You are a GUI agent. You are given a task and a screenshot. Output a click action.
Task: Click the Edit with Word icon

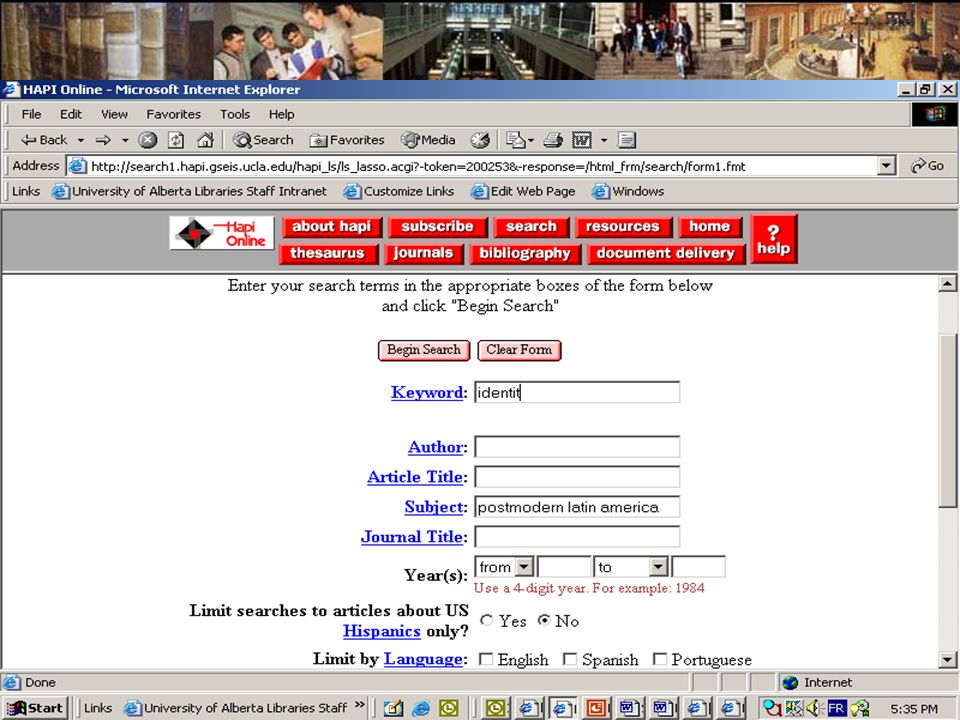(x=582, y=140)
